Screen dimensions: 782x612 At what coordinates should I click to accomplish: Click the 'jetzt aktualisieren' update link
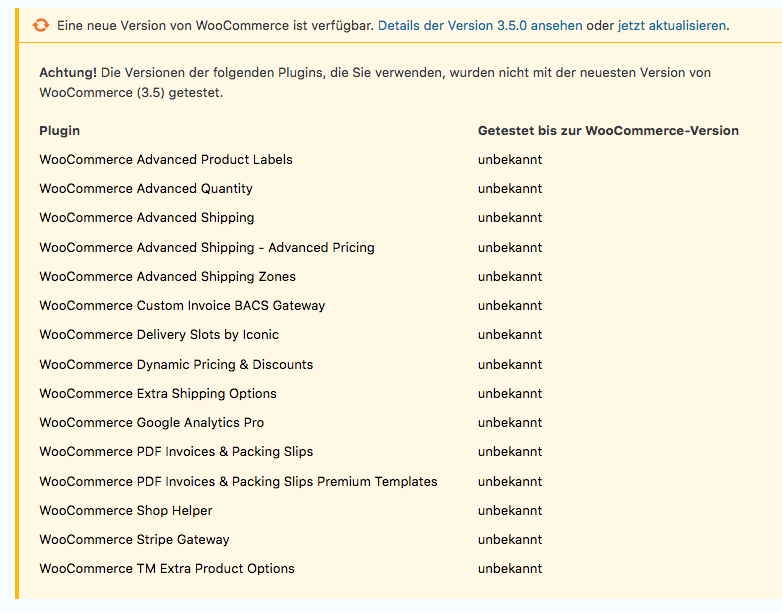click(671, 25)
